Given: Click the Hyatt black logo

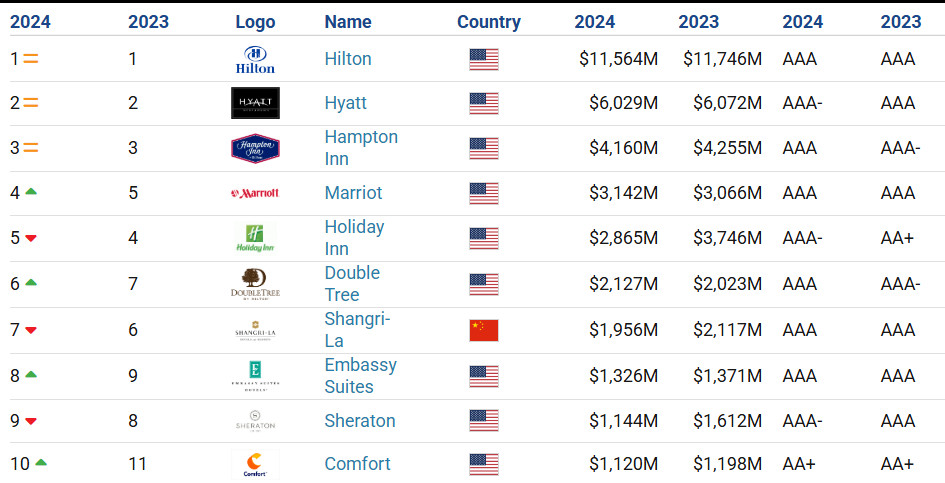Looking at the screenshot, I should [x=255, y=103].
